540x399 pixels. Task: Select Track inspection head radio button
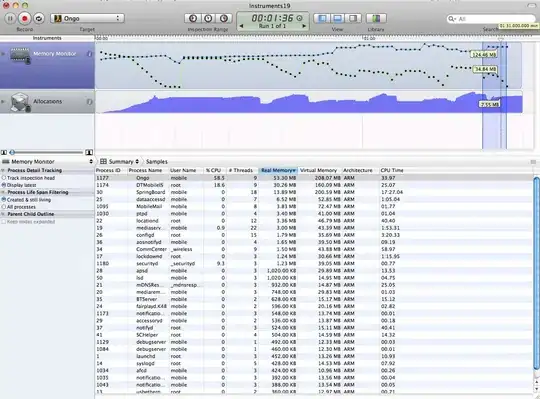[x=4, y=178]
